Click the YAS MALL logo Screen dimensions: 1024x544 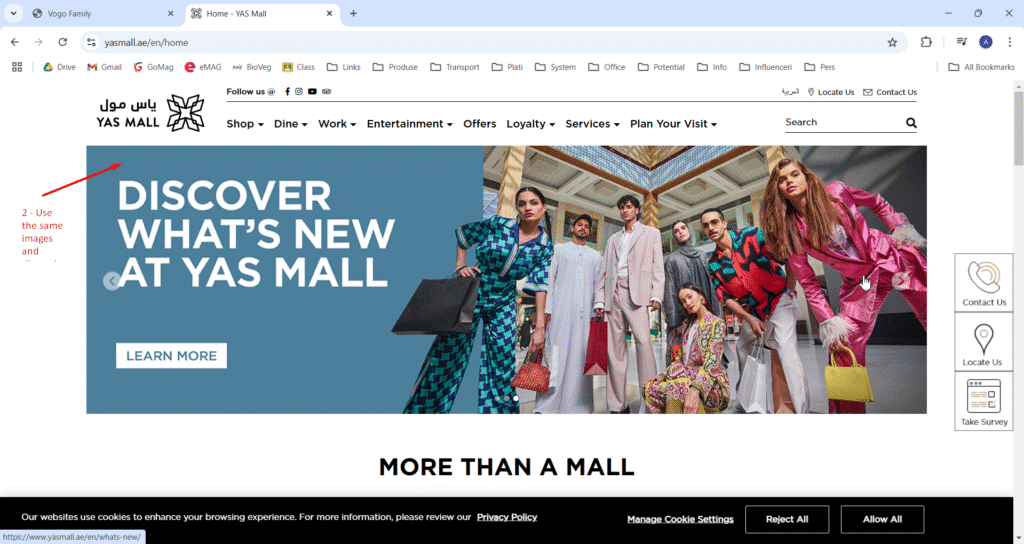tap(150, 113)
